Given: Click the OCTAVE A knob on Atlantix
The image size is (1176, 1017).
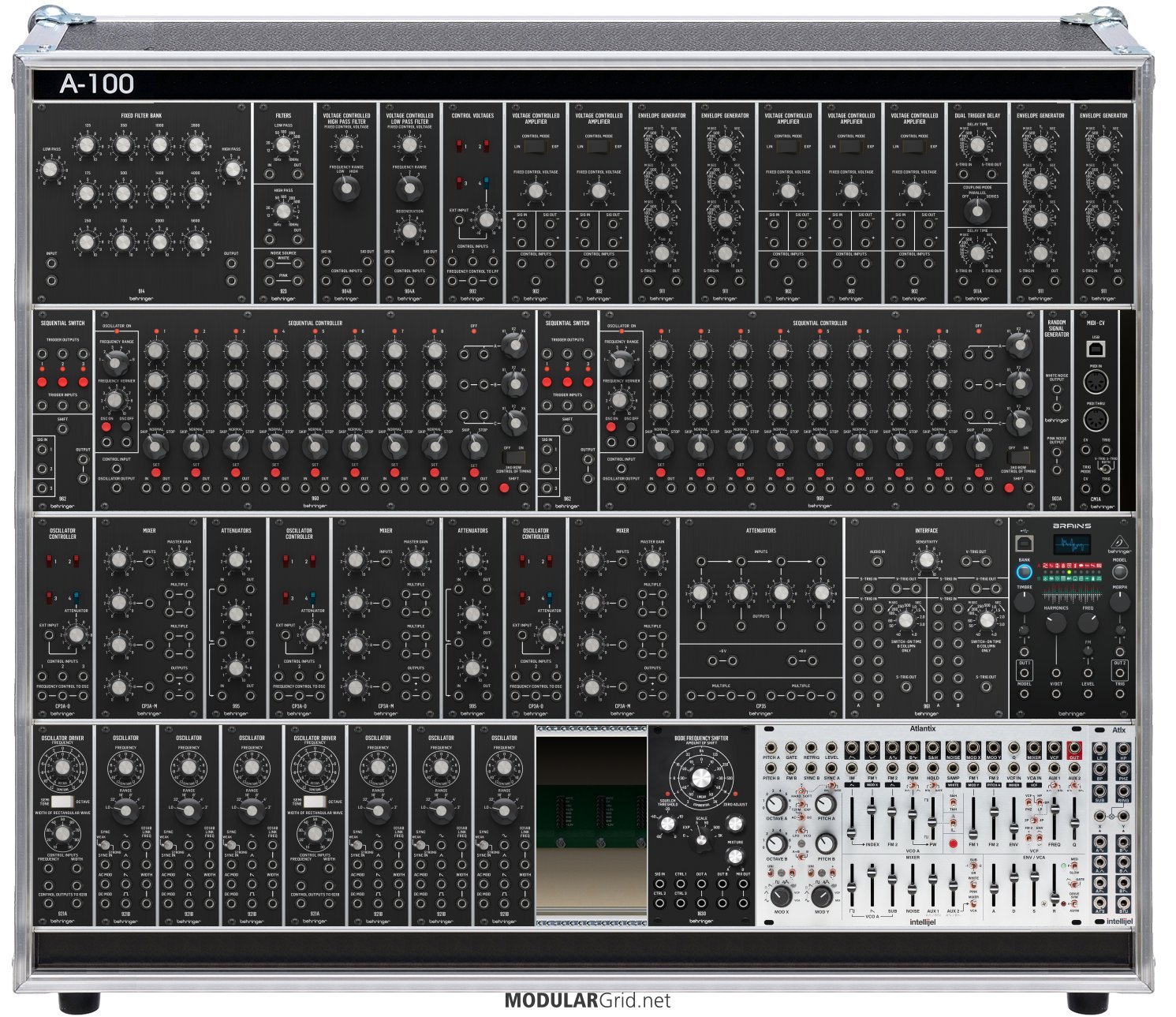Looking at the screenshot, I should [x=776, y=805].
